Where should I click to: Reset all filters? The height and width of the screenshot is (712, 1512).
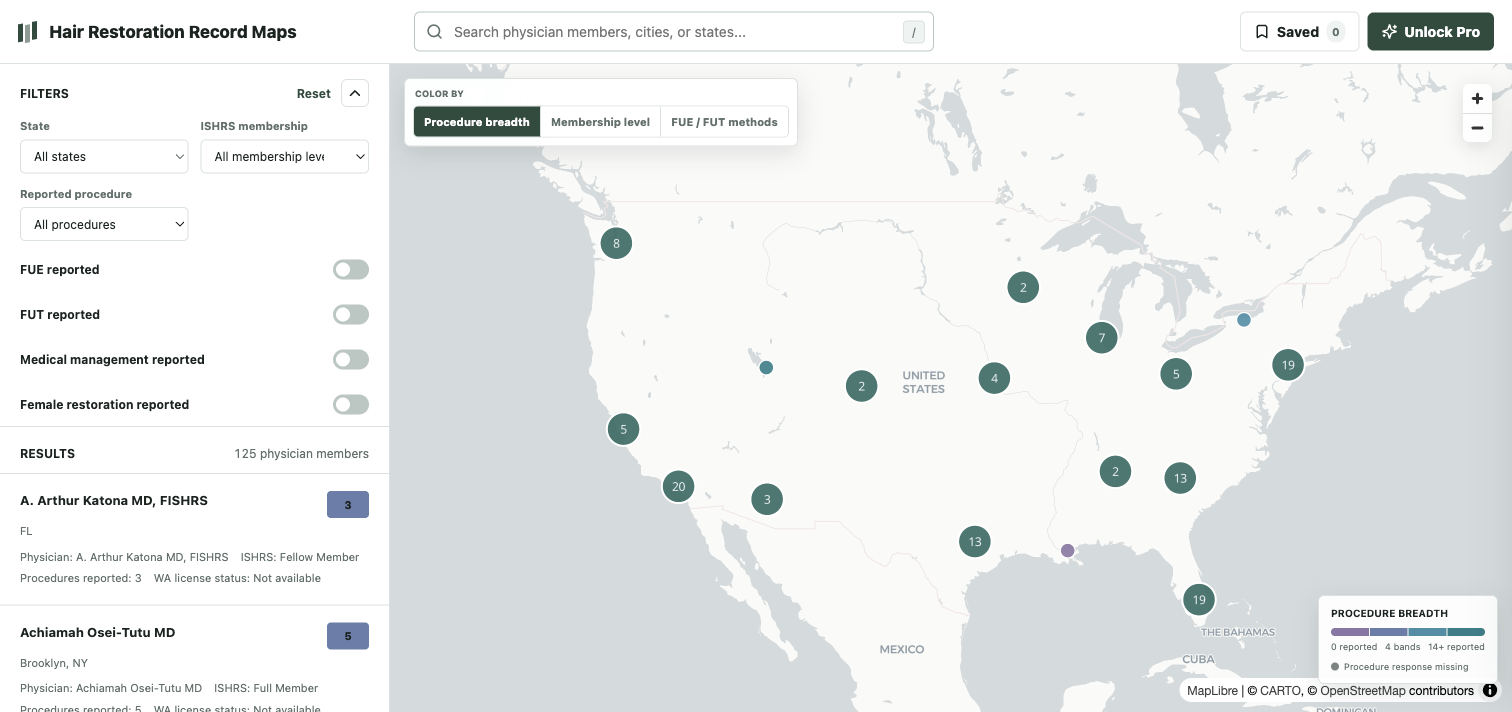(x=313, y=93)
